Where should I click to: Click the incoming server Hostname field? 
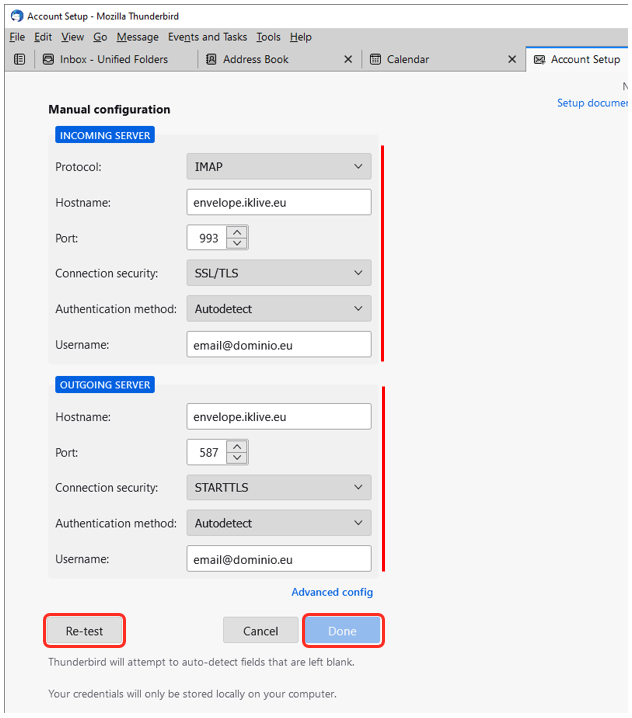pos(279,203)
